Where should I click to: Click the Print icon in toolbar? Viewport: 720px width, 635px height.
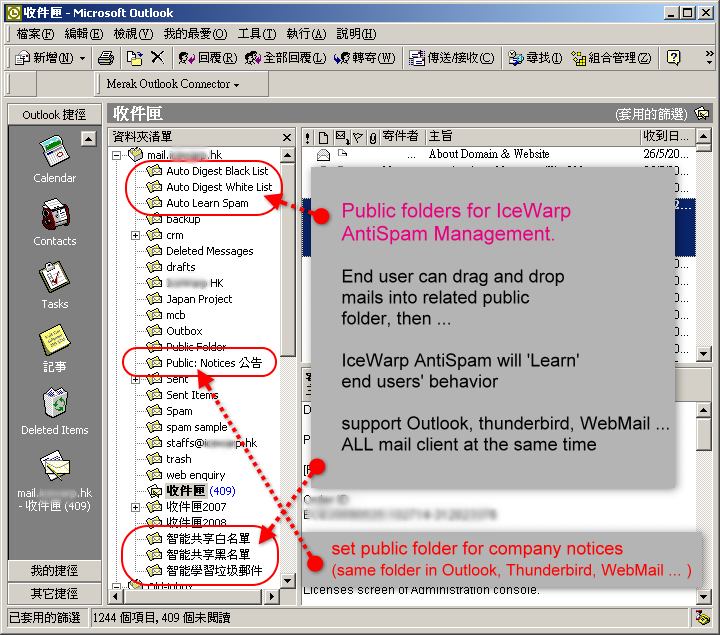point(106,58)
